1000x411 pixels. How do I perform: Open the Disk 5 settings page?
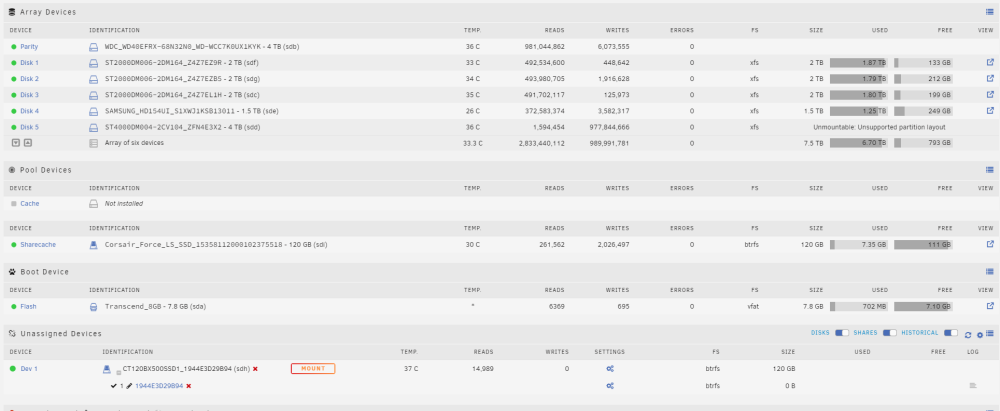pyautogui.click(x=29, y=127)
